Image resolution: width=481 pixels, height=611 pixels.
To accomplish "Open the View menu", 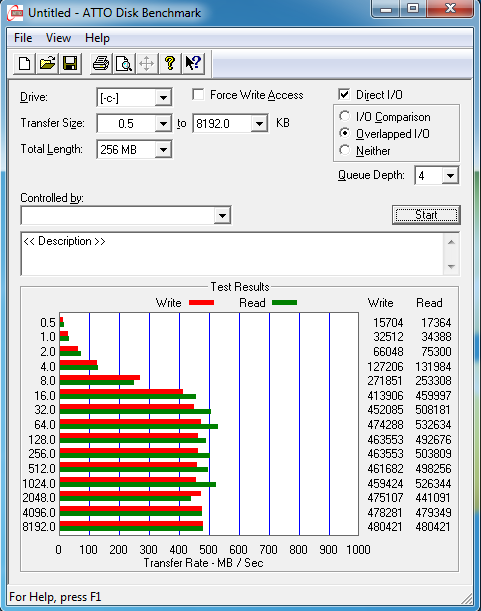I will pyautogui.click(x=58, y=38).
